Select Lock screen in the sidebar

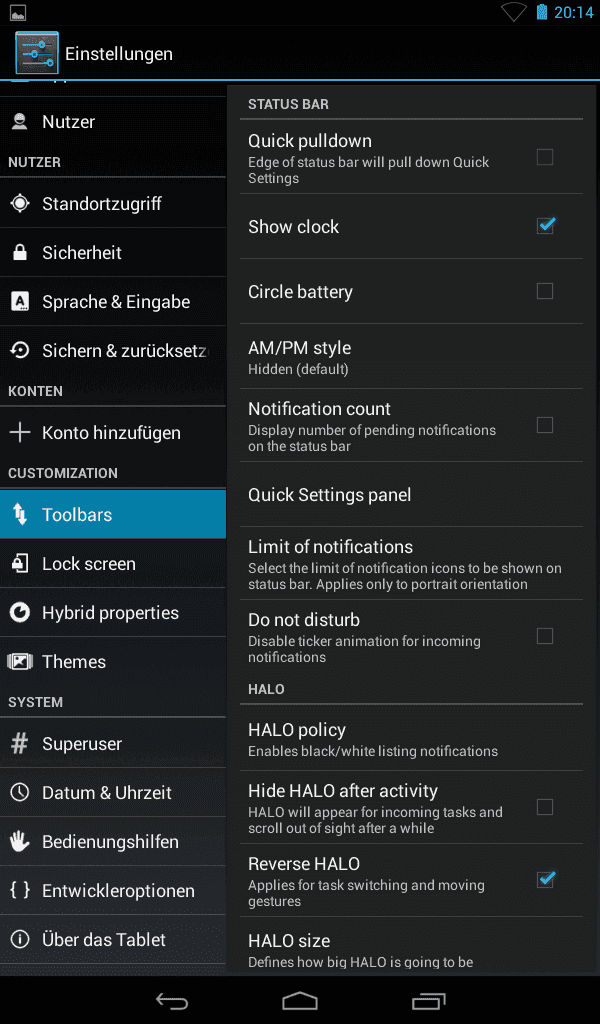tap(113, 564)
